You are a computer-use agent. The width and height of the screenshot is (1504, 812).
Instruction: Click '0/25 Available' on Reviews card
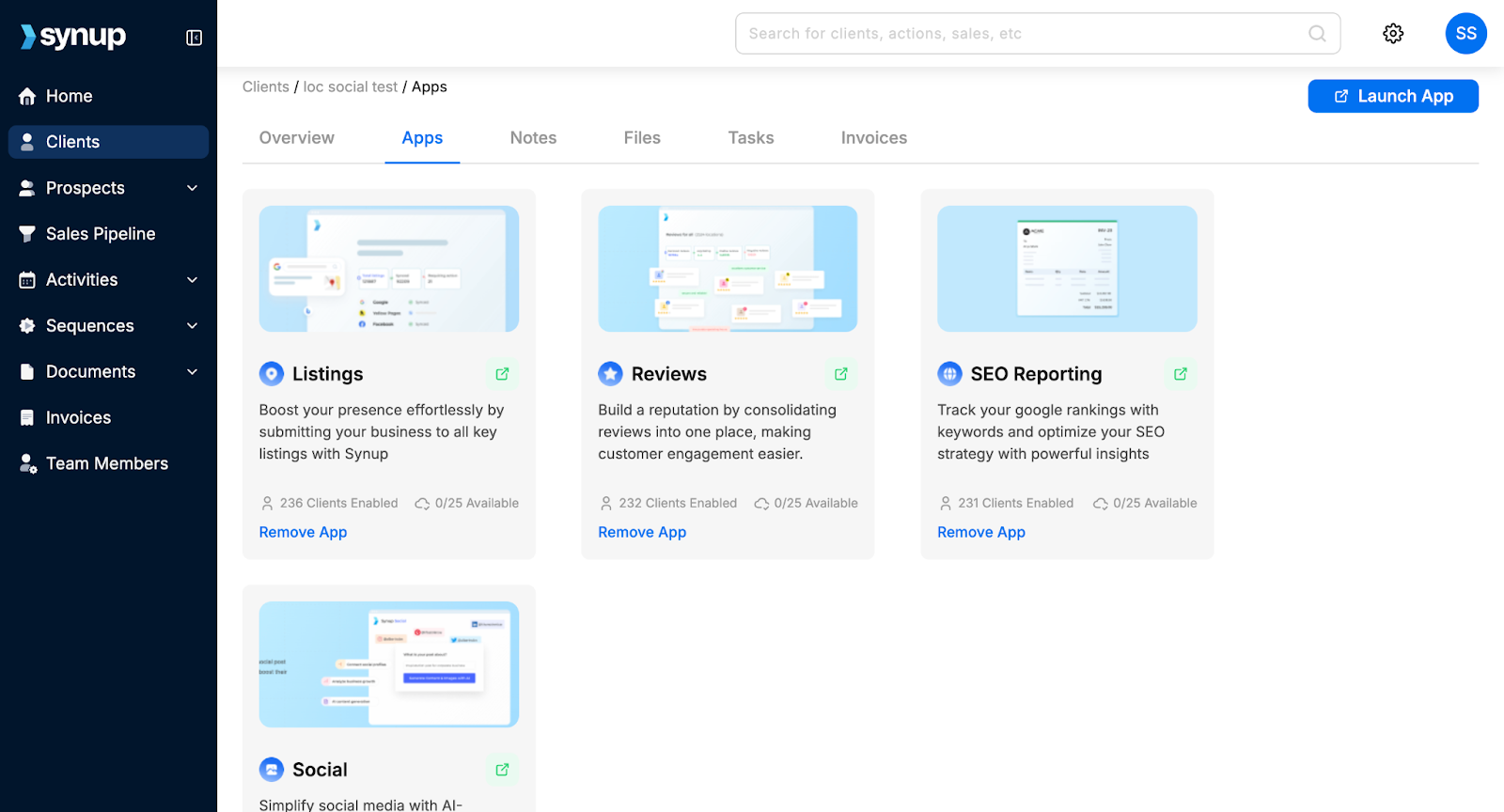[816, 504]
